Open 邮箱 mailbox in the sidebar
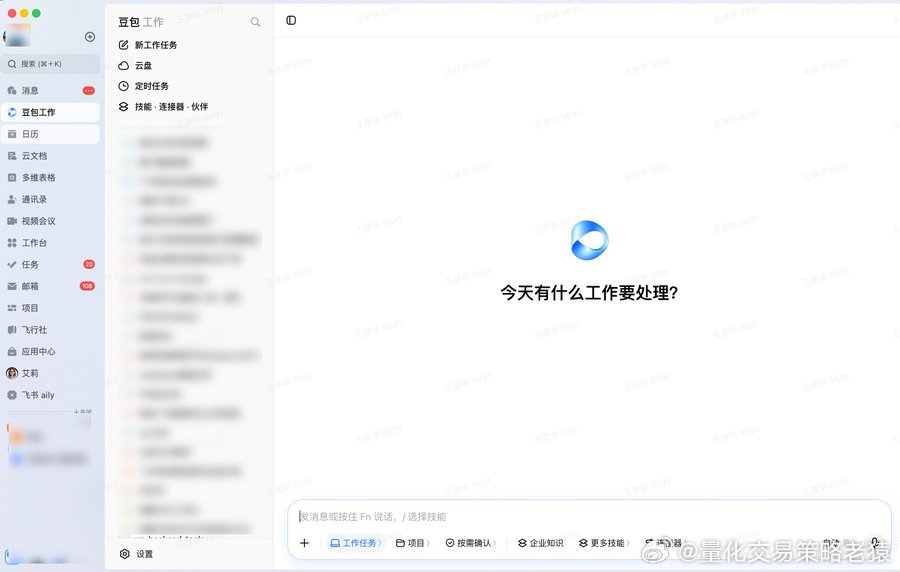 pyautogui.click(x=51, y=286)
